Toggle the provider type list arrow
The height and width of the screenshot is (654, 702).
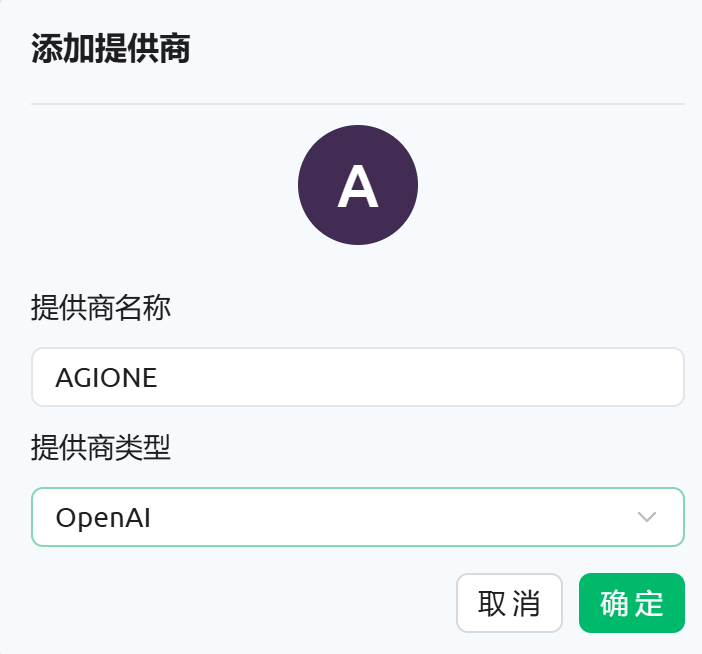646,517
